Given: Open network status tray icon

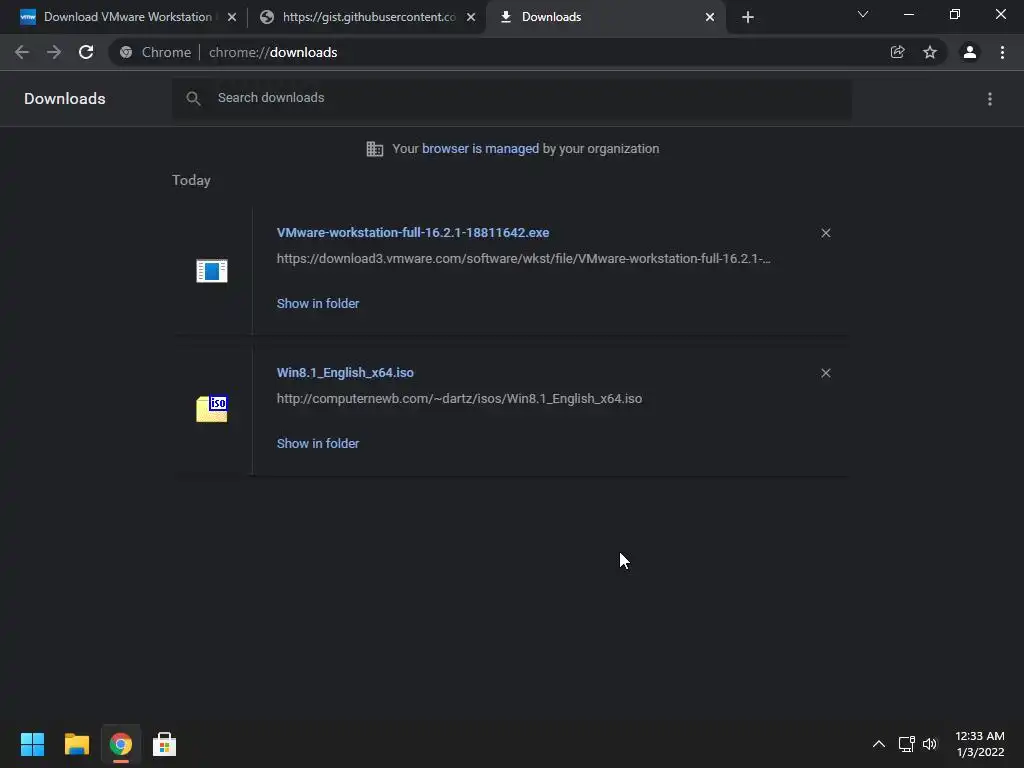Looking at the screenshot, I should [x=906, y=744].
